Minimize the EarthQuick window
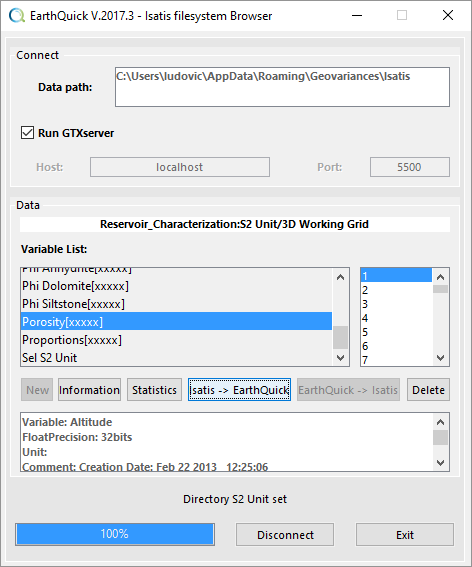 [357, 16]
